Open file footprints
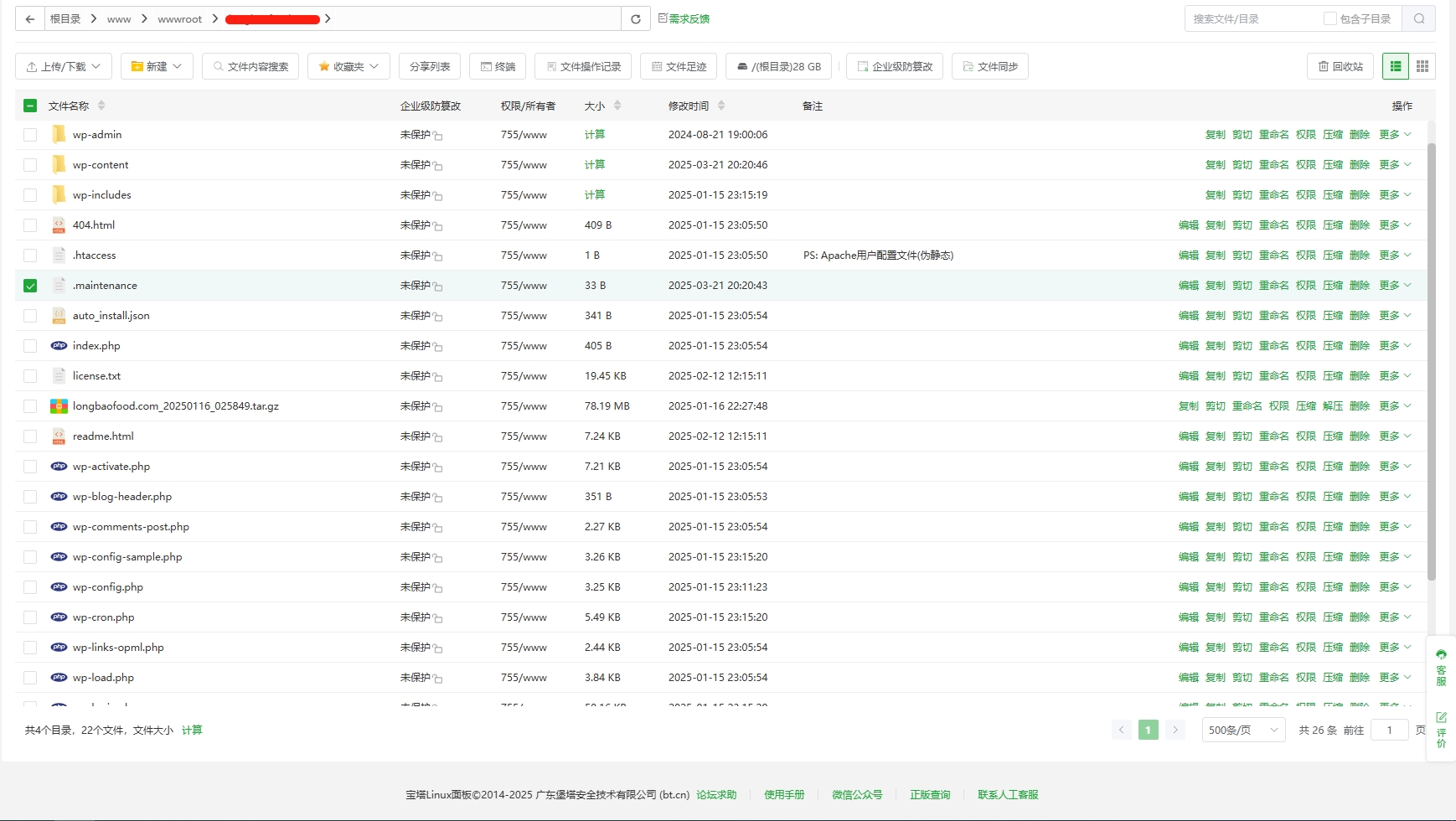The height and width of the screenshot is (821, 1456). point(679,66)
